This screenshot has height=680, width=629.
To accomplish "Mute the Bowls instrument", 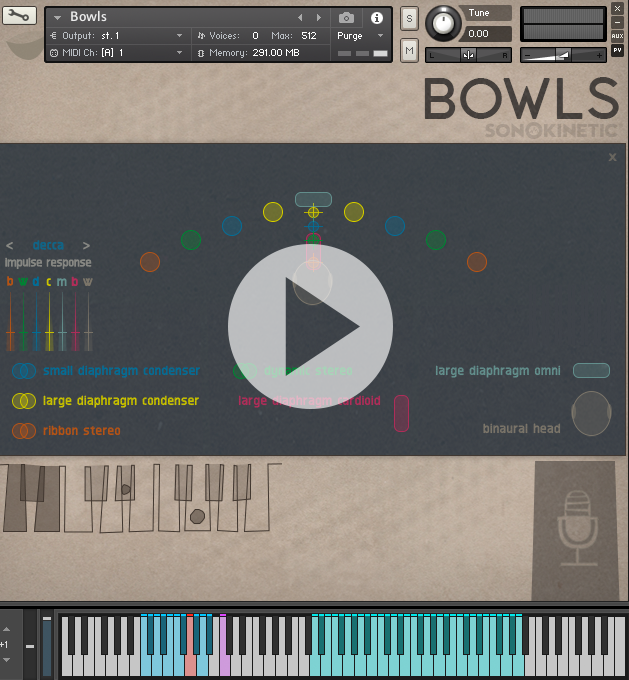I will coord(409,50).
